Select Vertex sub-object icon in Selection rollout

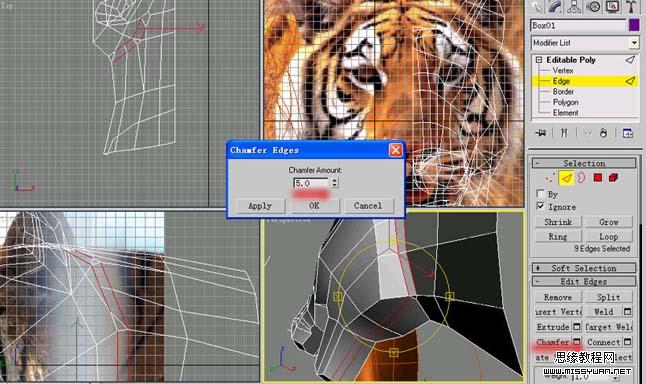click(x=550, y=178)
